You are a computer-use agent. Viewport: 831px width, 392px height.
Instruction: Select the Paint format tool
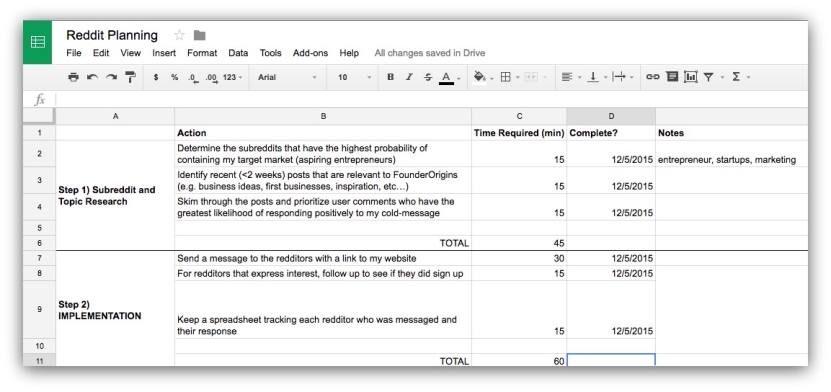(x=130, y=77)
